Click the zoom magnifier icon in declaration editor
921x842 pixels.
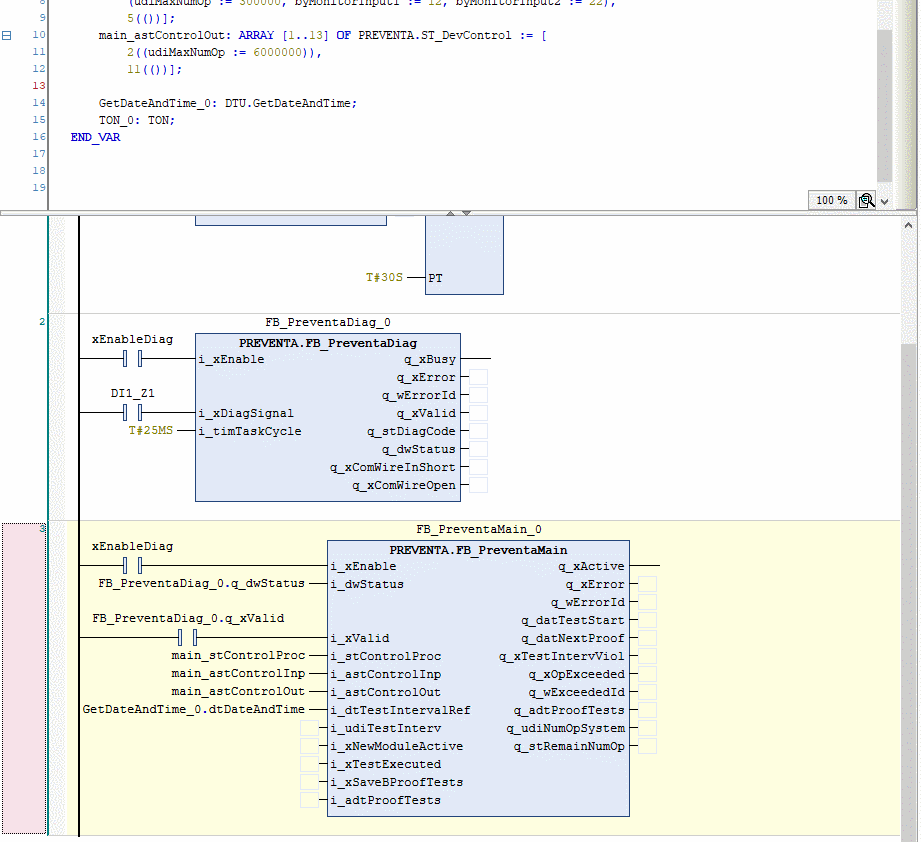pos(866,200)
